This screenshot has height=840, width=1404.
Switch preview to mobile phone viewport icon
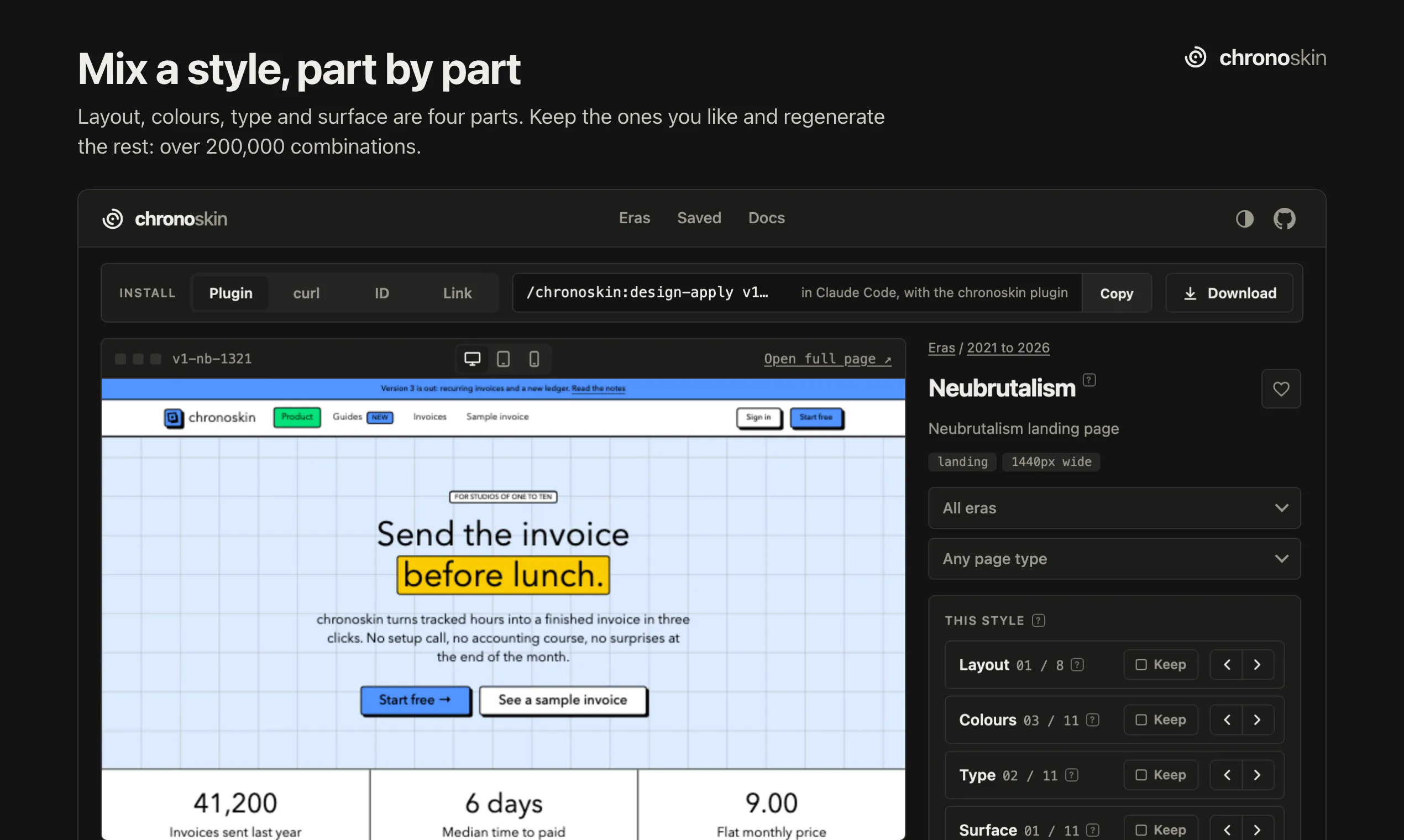click(534, 359)
